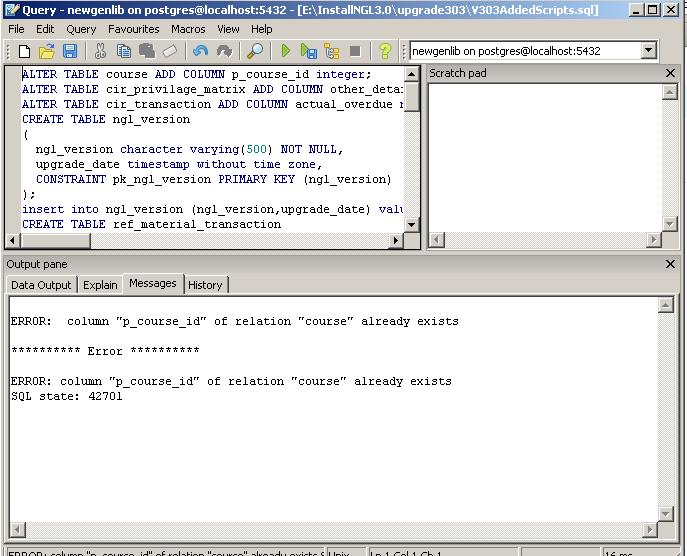Open help with question mark icon
This screenshot has height=556, width=687.
click(x=385, y=51)
